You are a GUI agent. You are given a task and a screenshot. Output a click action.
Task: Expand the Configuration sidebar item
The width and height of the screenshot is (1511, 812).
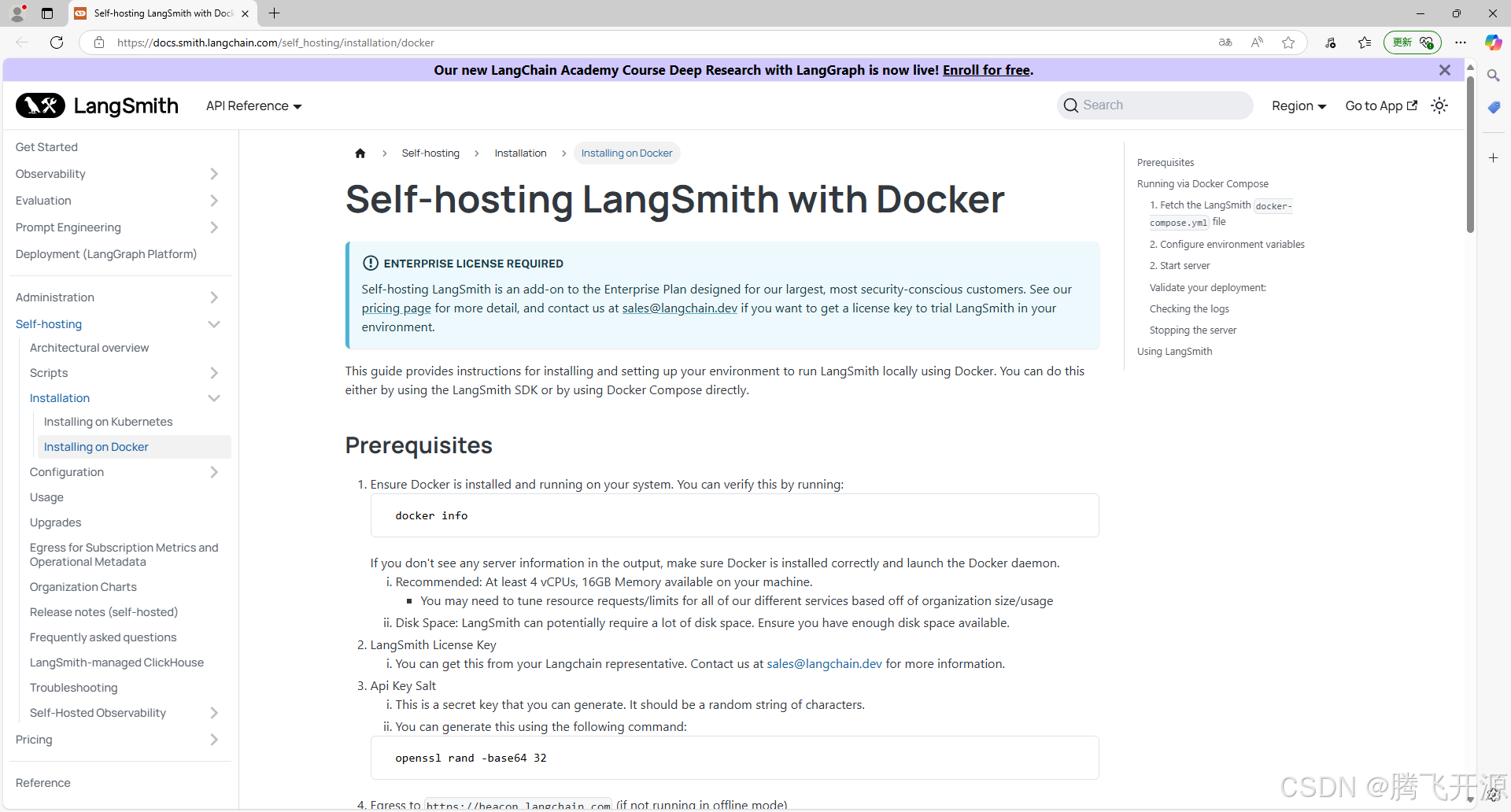[x=214, y=472]
